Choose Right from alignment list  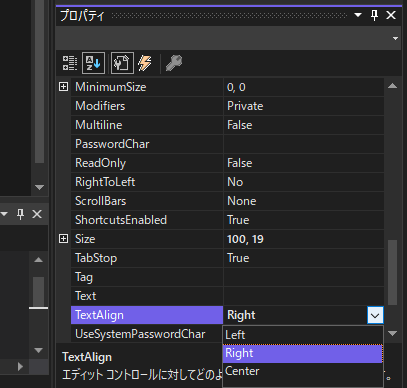(303, 353)
